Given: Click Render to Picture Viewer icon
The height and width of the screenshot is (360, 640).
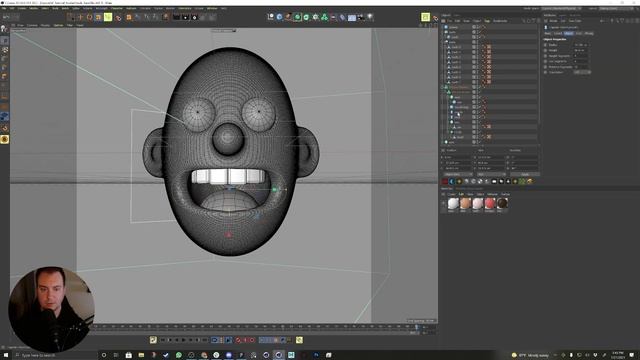Looking at the screenshot, I should coord(185,17).
